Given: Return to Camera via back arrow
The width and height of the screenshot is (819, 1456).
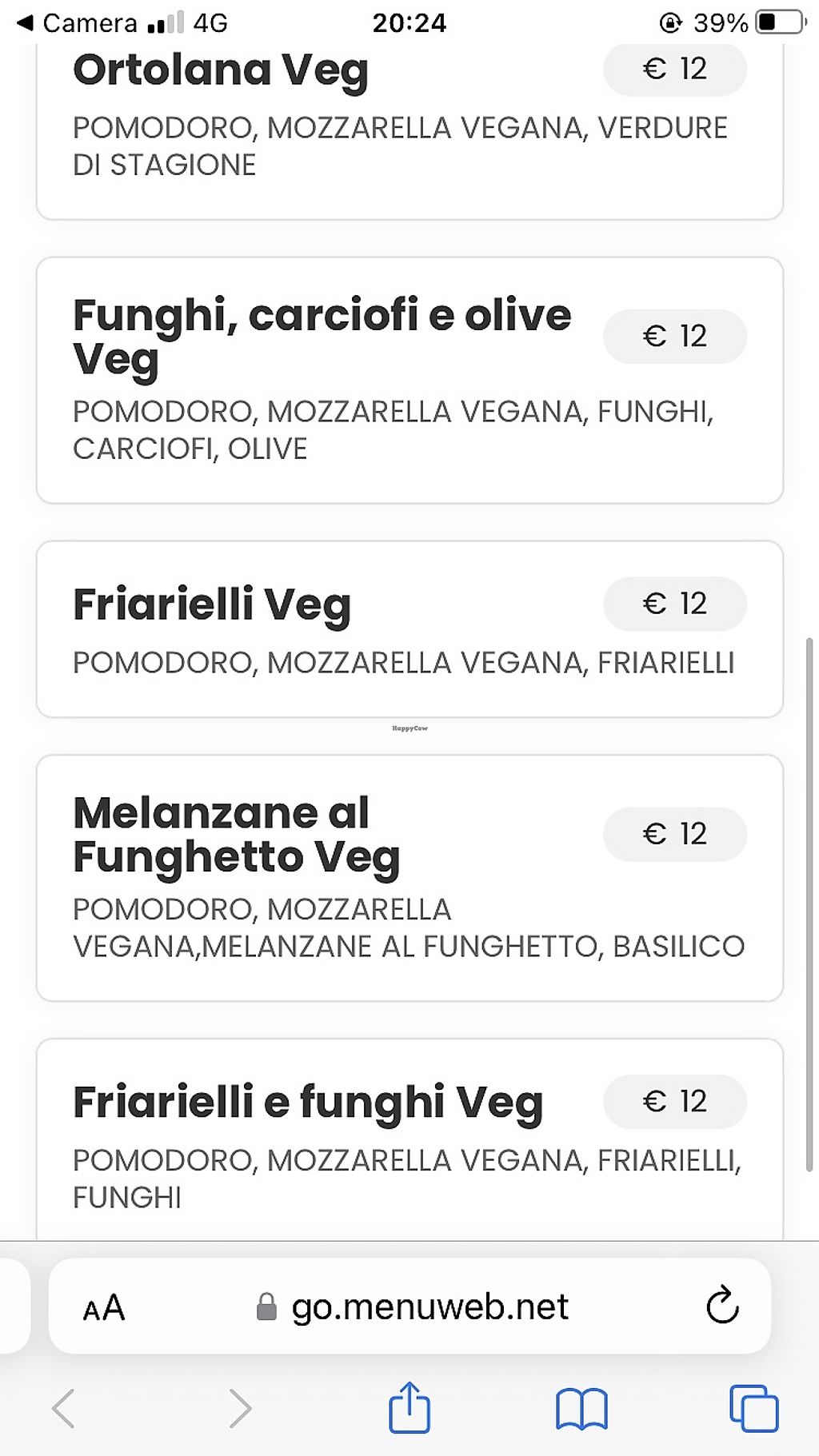Looking at the screenshot, I should click(x=26, y=23).
